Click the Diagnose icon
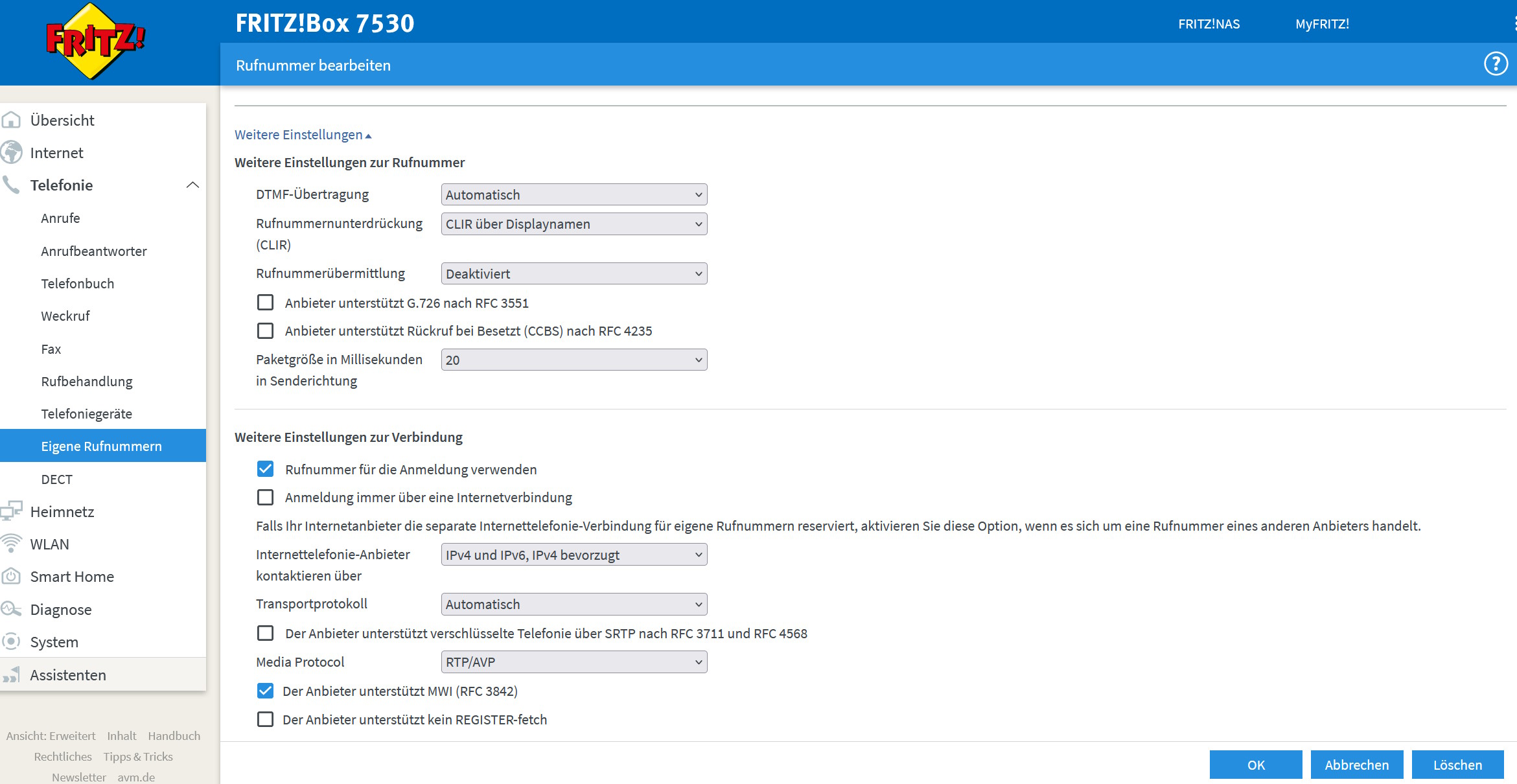 11,609
